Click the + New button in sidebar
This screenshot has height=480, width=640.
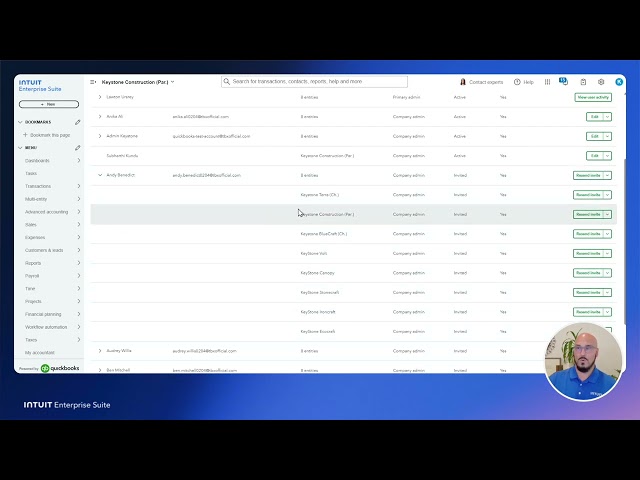49,104
